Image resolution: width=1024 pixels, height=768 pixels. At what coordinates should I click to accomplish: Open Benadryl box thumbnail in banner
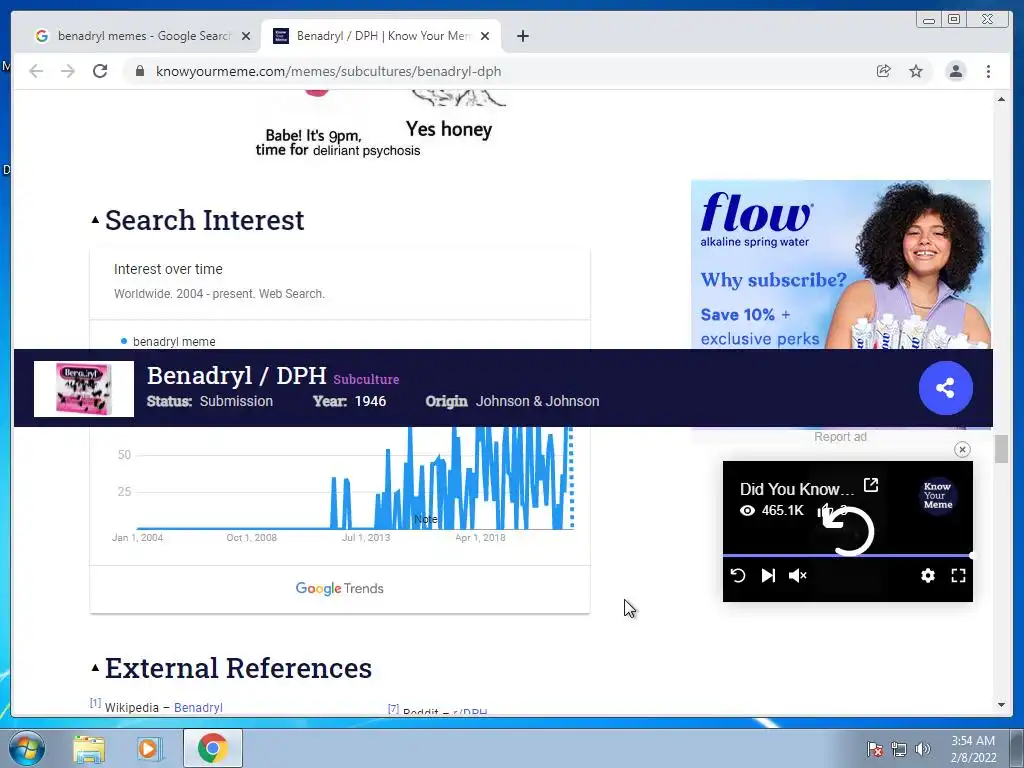pos(84,389)
